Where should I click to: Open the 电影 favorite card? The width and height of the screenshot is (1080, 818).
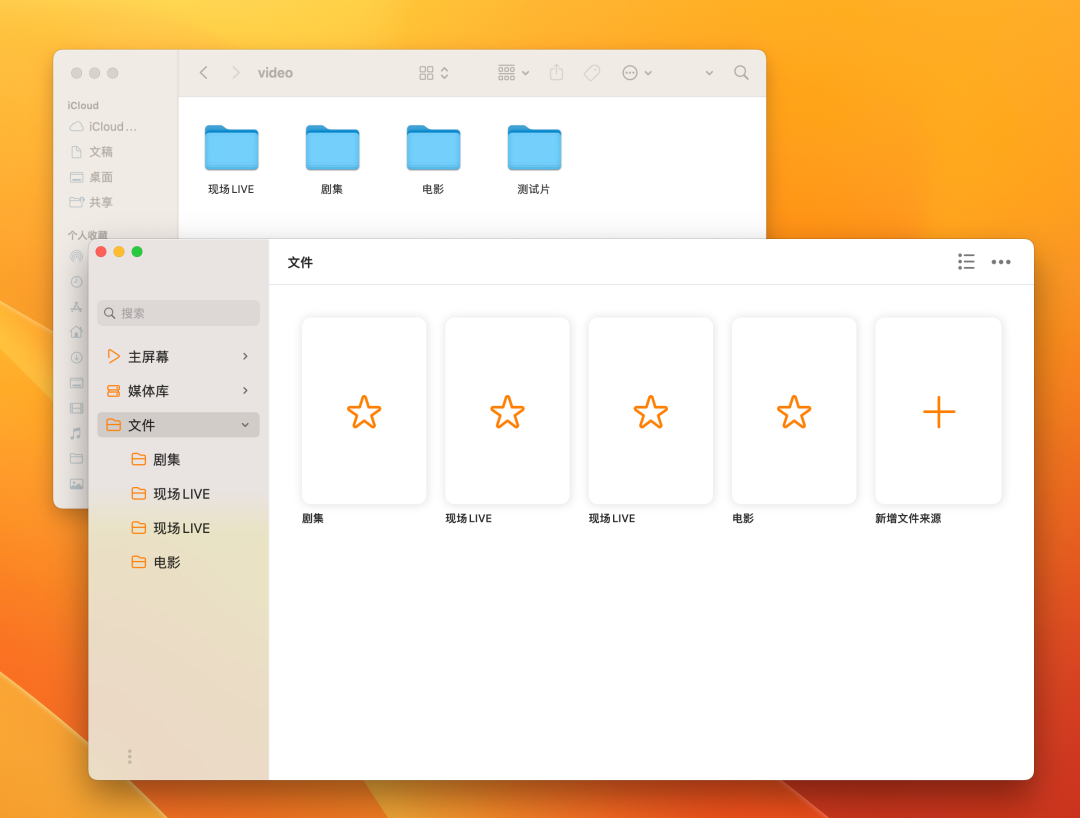click(793, 411)
